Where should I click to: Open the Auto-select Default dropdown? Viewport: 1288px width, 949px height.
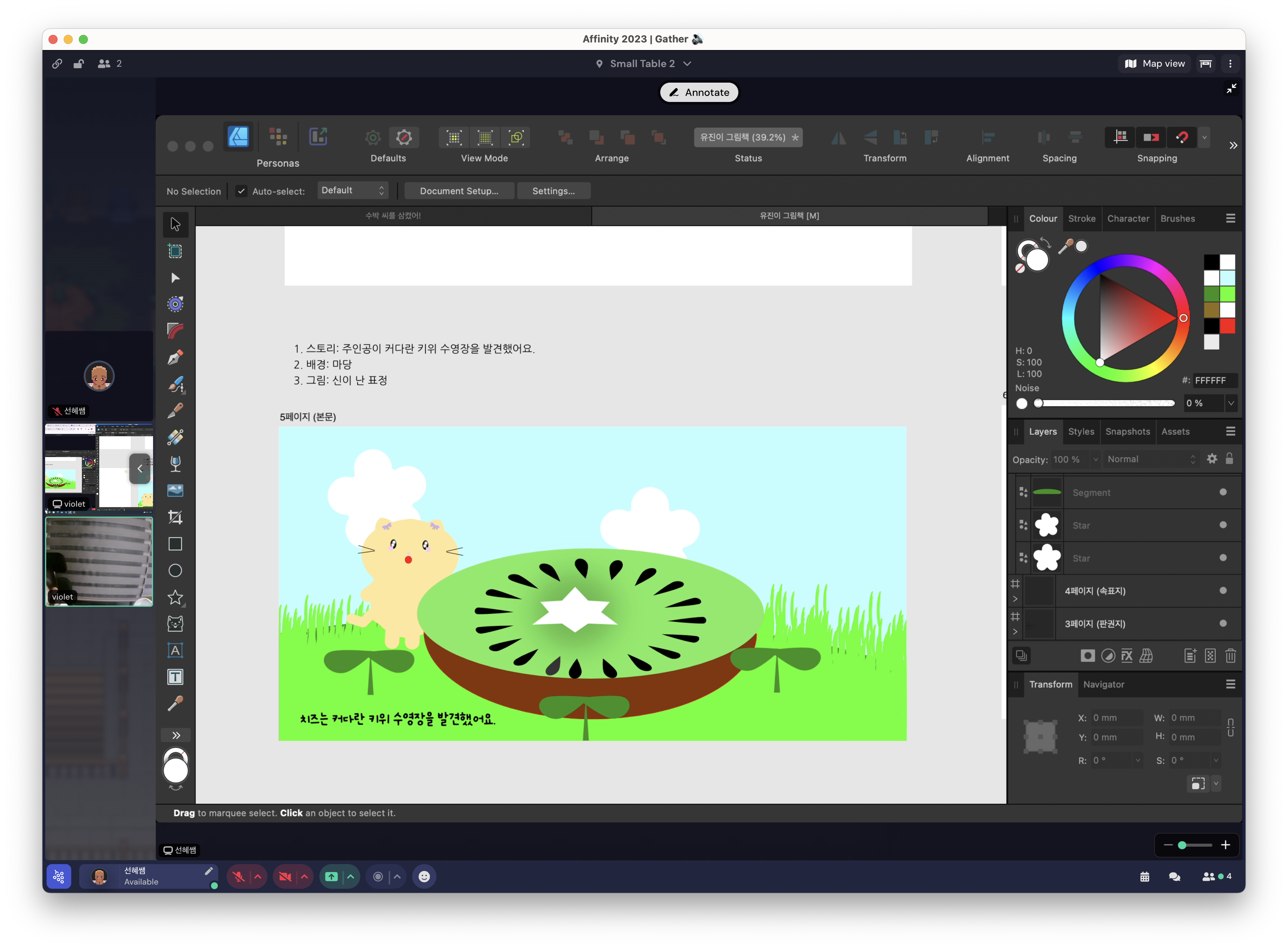point(353,191)
